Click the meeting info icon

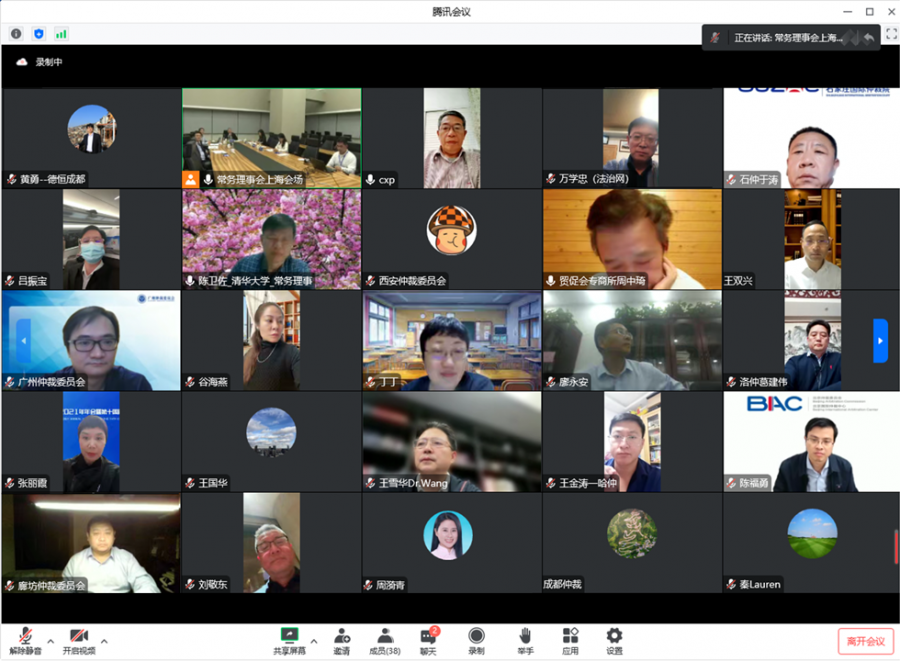pos(16,33)
